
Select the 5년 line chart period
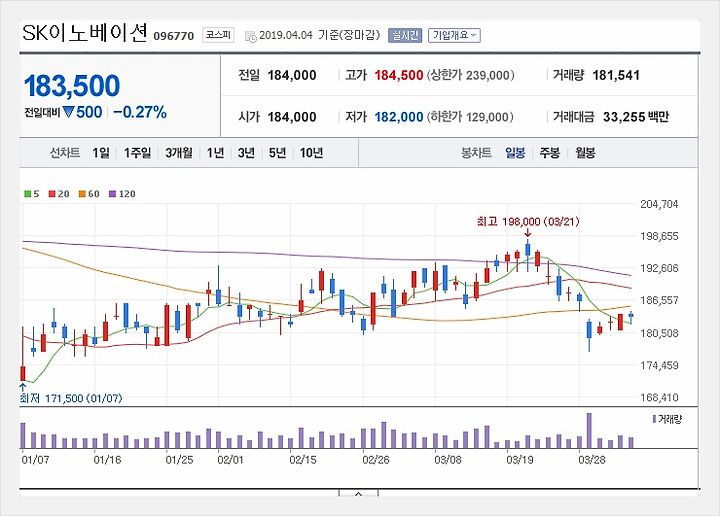coord(277,152)
